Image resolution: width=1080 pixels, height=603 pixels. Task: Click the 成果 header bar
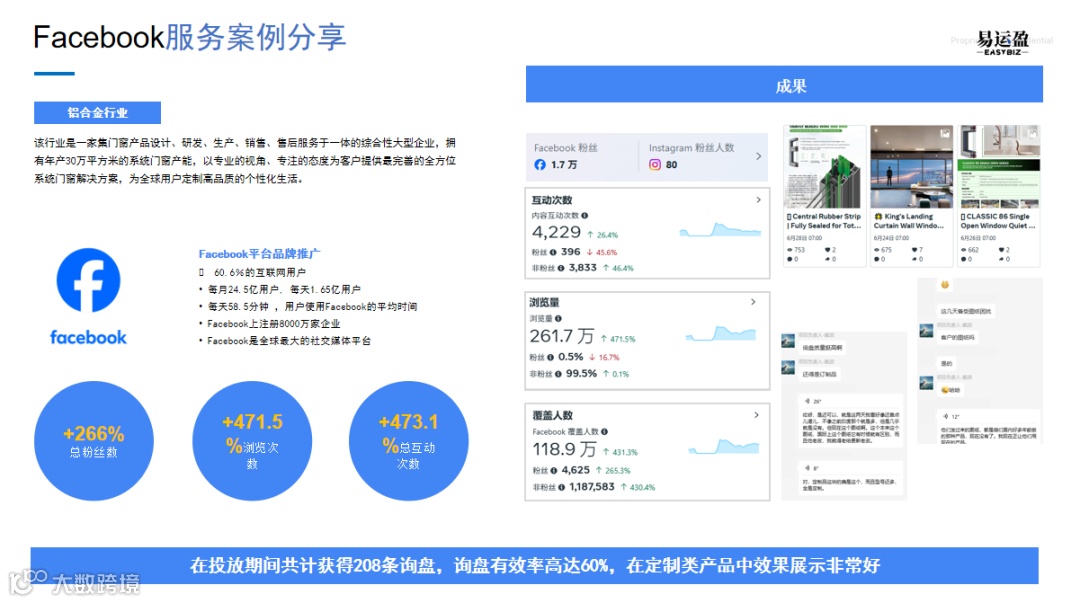pos(784,85)
